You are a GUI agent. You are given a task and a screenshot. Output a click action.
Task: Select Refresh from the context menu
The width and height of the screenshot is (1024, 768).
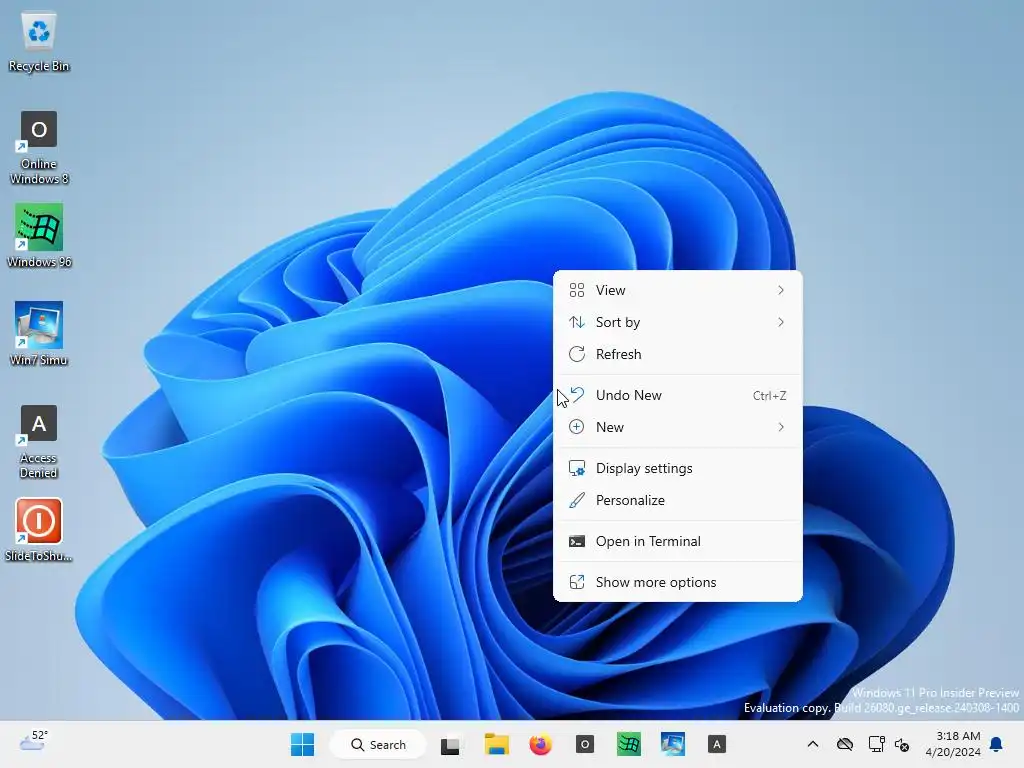pyautogui.click(x=677, y=354)
